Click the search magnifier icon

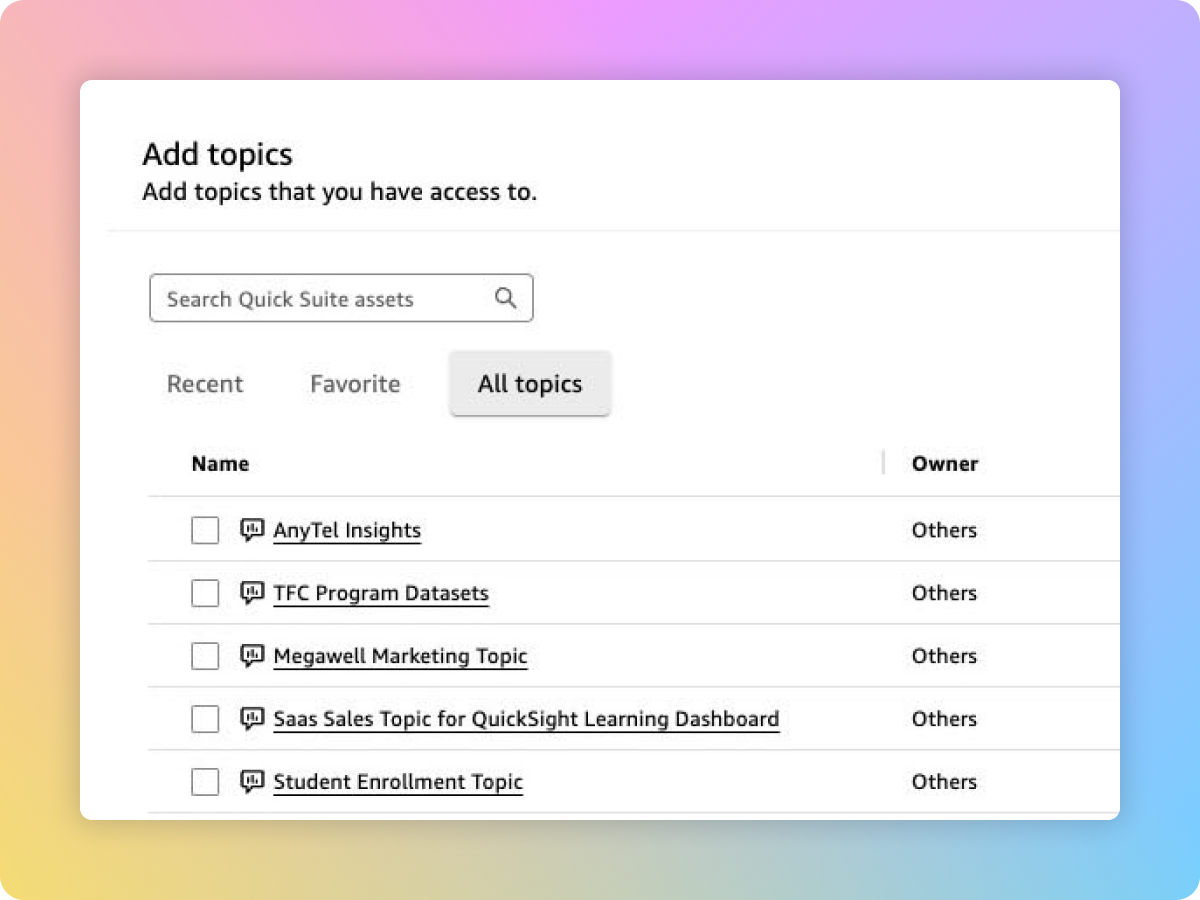coord(506,298)
